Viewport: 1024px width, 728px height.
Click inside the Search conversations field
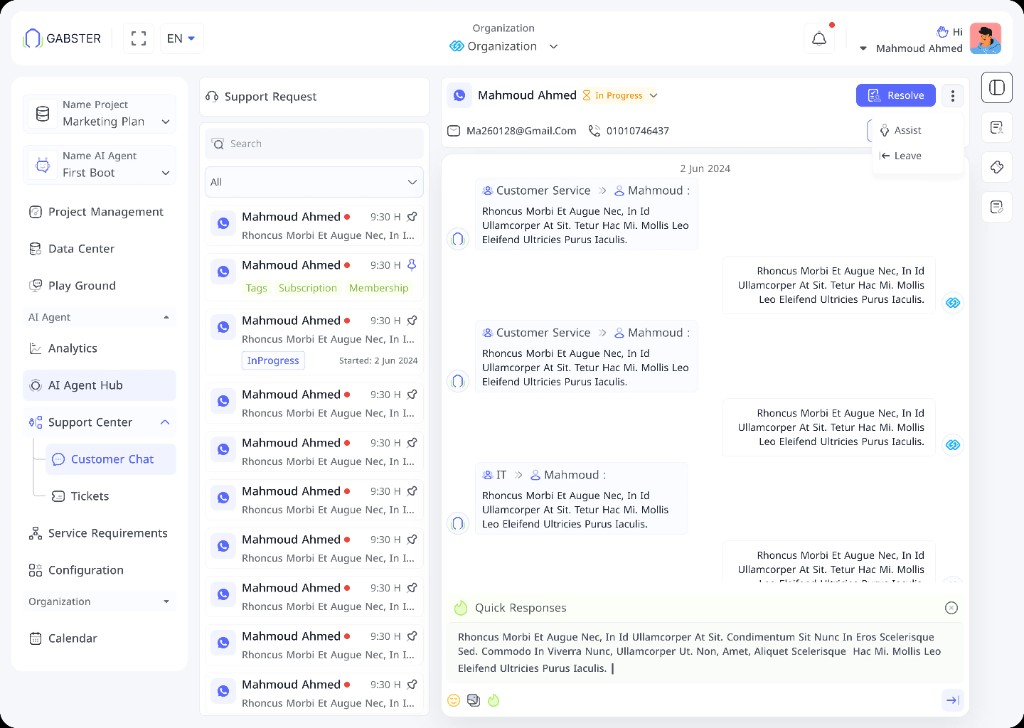(314, 144)
